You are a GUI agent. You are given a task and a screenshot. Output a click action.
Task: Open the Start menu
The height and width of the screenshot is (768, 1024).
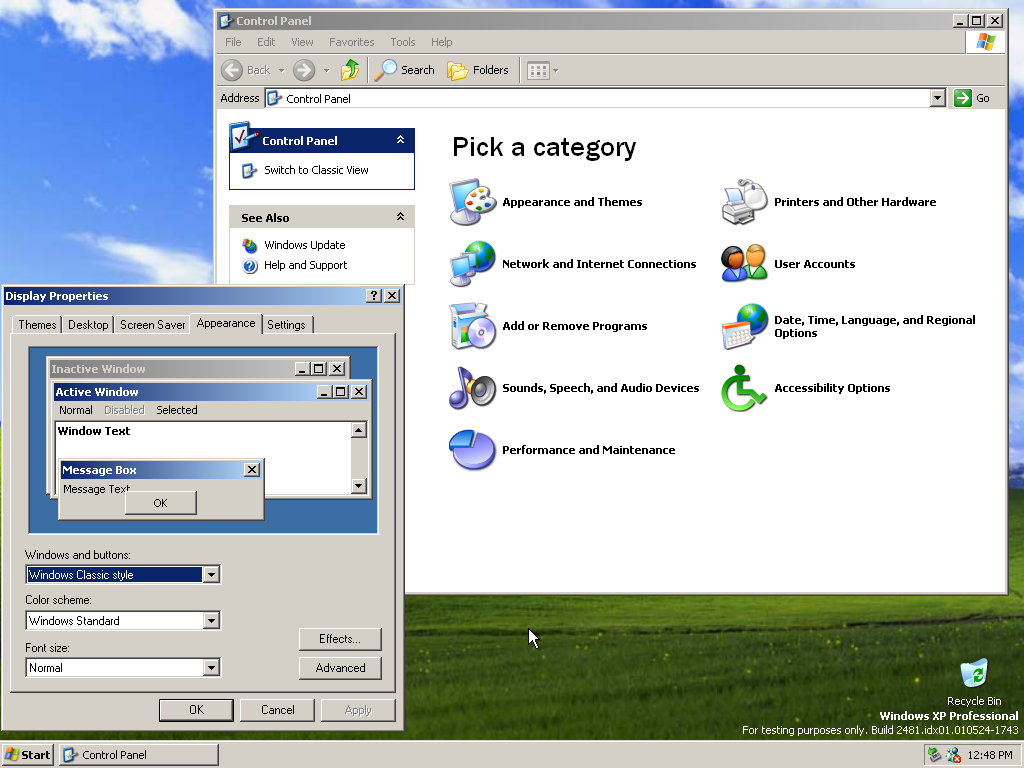coord(28,755)
